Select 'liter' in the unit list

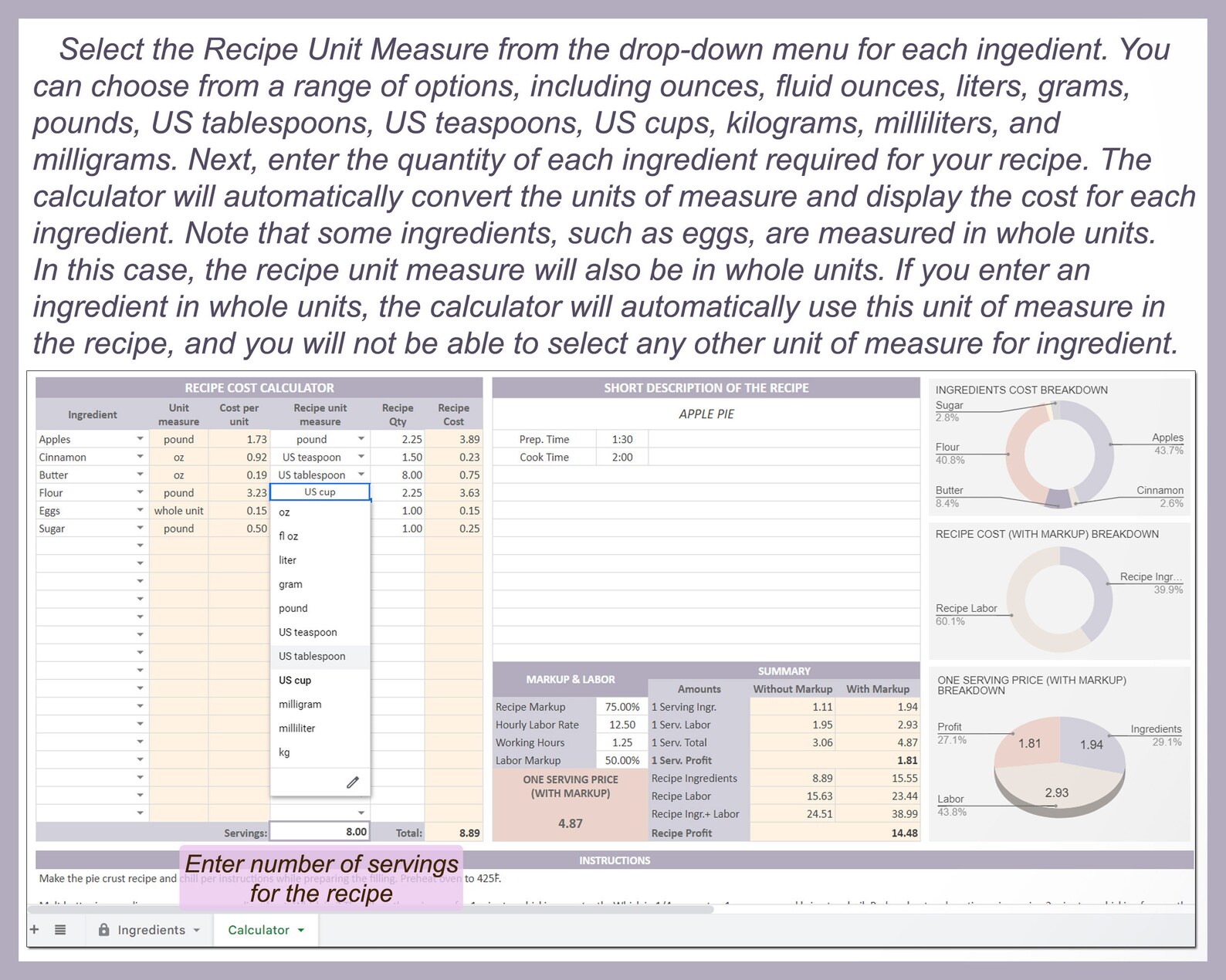[x=320, y=560]
